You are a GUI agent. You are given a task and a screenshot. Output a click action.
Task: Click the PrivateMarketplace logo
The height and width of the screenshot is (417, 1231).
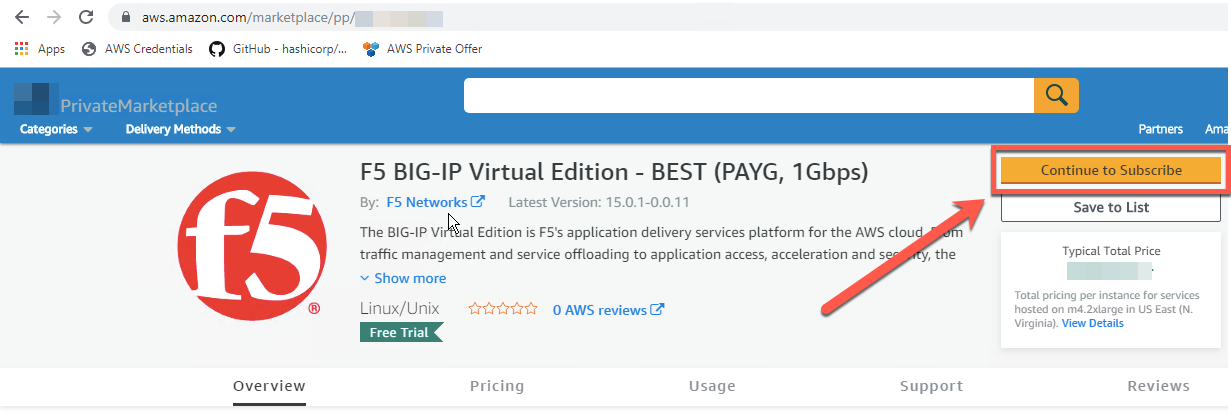point(115,102)
